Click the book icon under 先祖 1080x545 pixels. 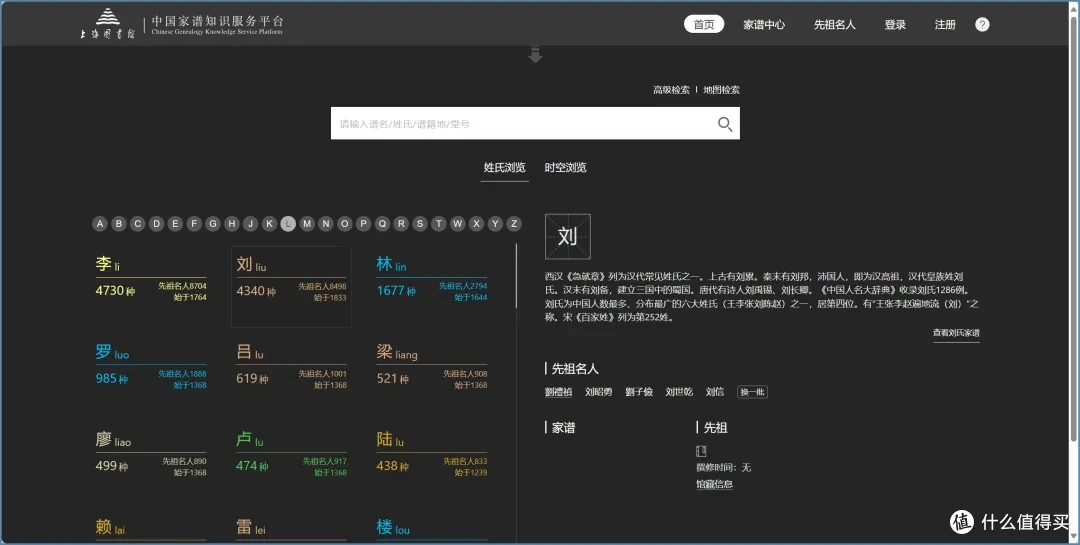(x=701, y=452)
